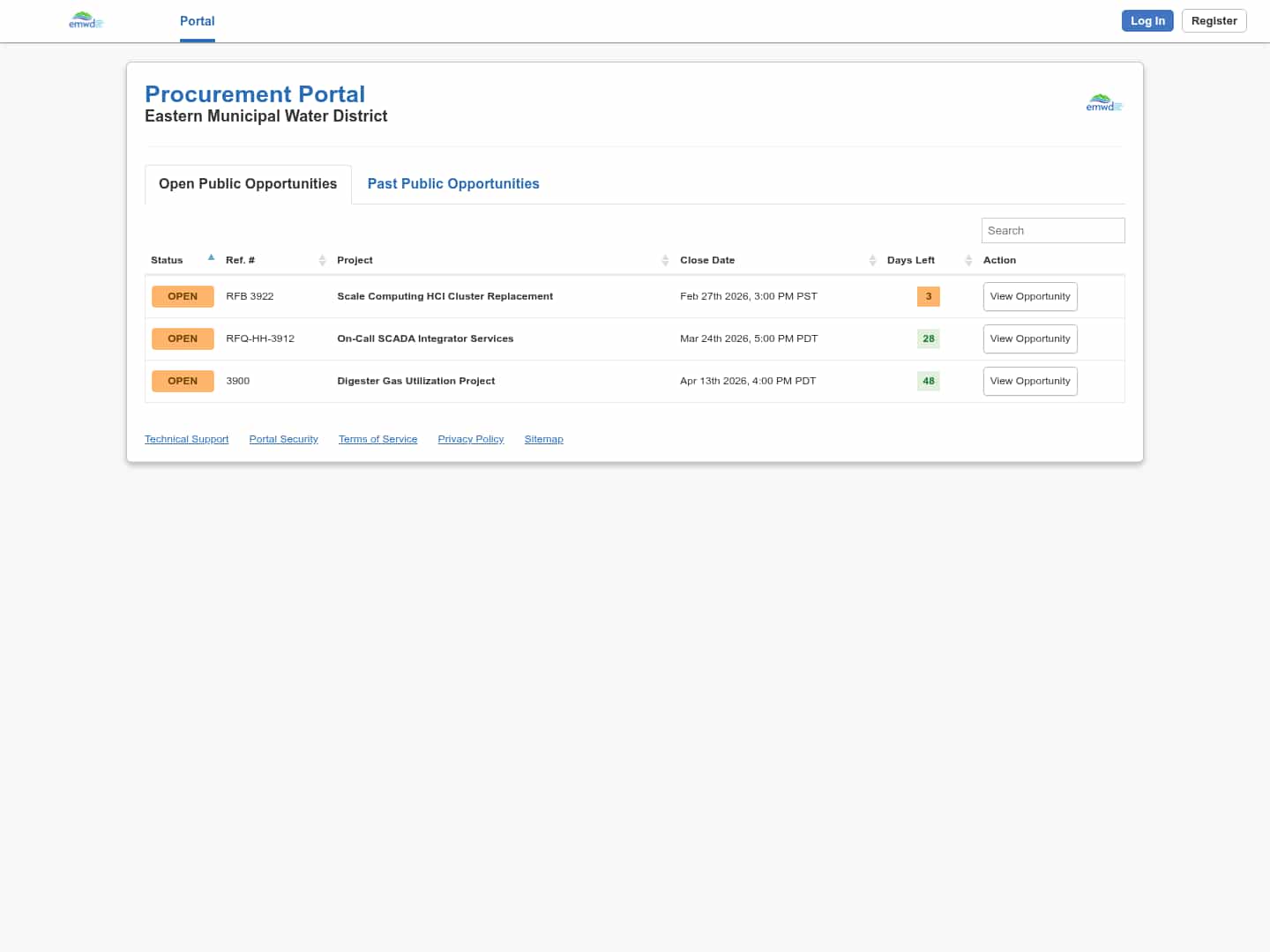View Opportunity for Digester Gas Utilization Project

pyautogui.click(x=1029, y=381)
